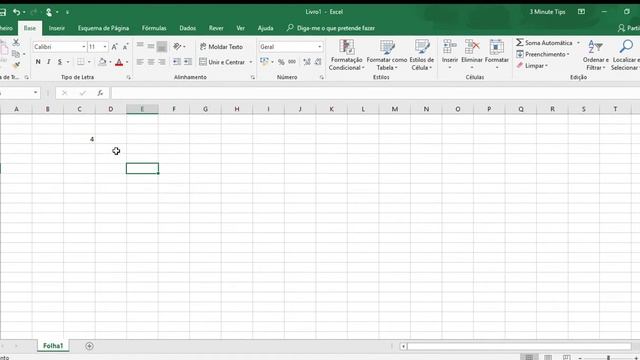This screenshot has height=360, width=640.
Task: Click the insert function fx icon
Action: coord(100,93)
